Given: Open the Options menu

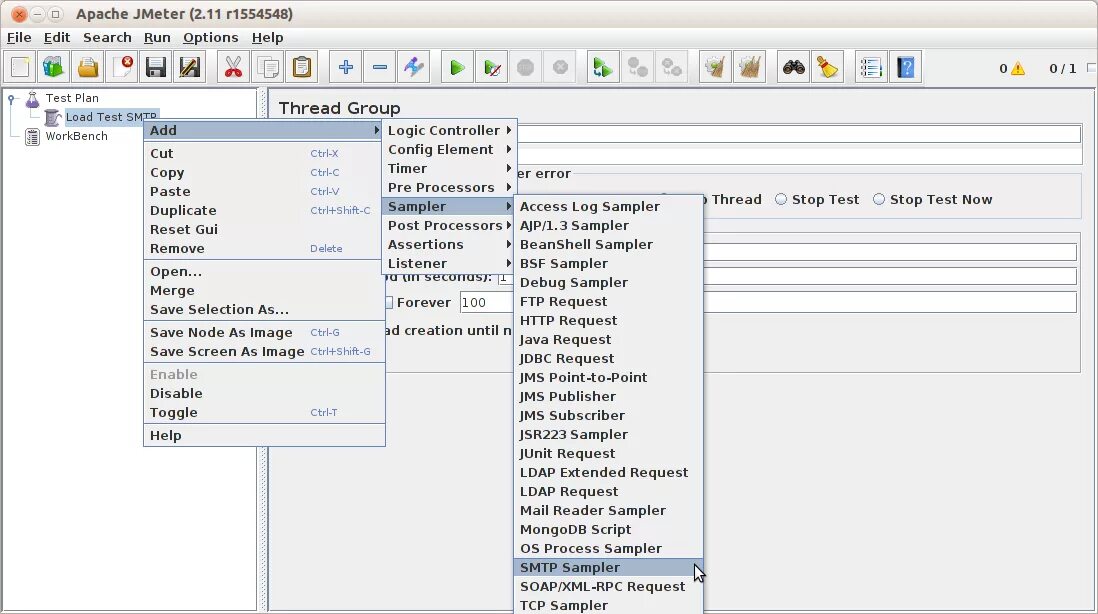Looking at the screenshot, I should (210, 38).
